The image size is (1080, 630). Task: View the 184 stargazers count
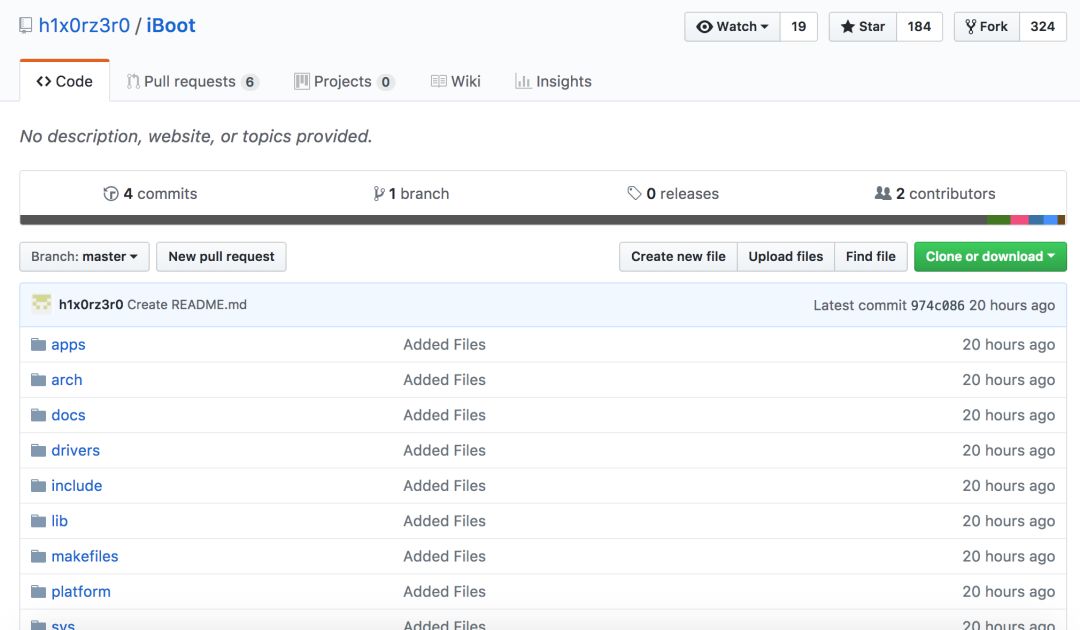click(919, 27)
